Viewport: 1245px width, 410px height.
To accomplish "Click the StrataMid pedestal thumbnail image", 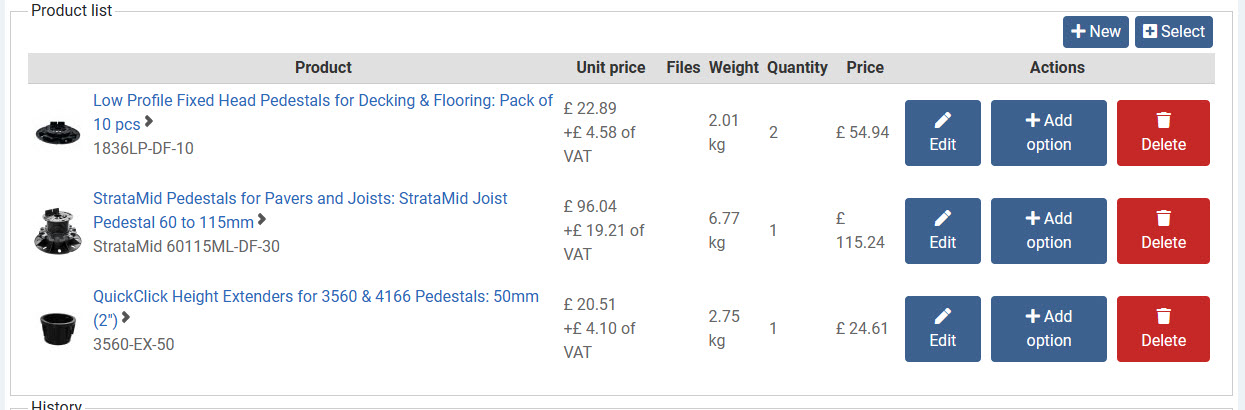I will [x=57, y=230].
